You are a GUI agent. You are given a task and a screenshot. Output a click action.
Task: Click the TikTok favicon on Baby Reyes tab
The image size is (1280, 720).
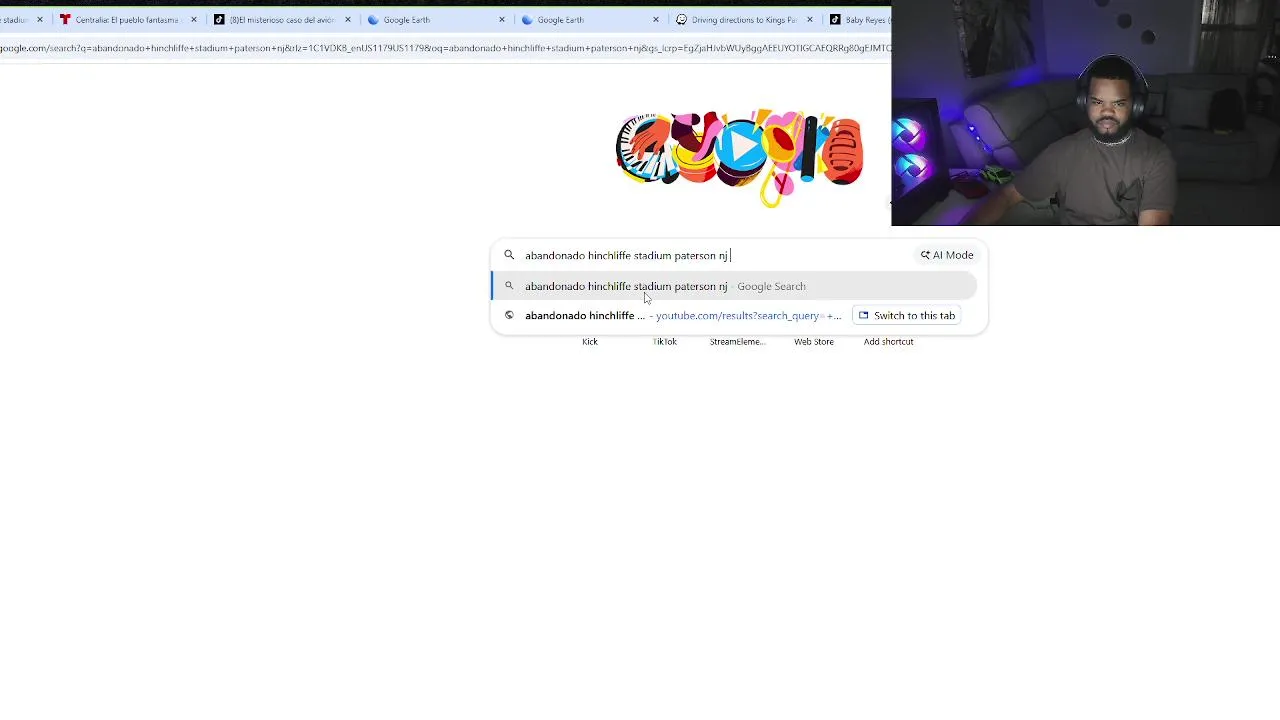click(835, 19)
